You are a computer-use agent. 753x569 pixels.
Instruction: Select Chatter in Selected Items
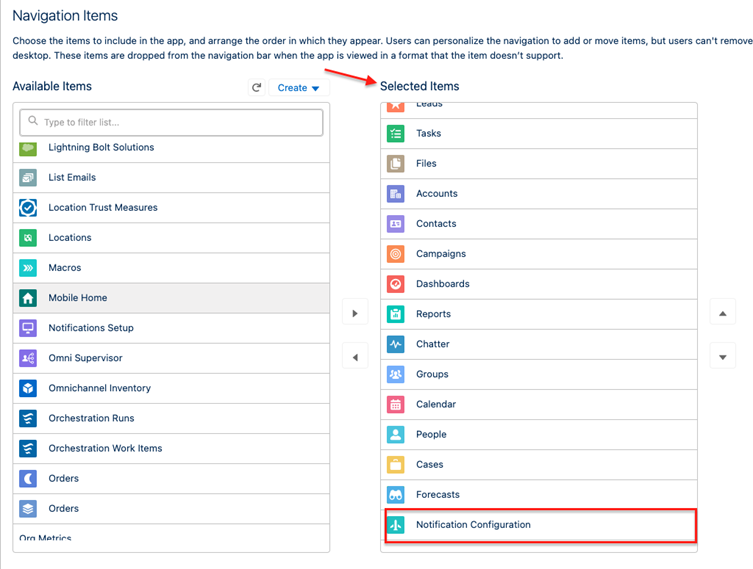coord(539,344)
